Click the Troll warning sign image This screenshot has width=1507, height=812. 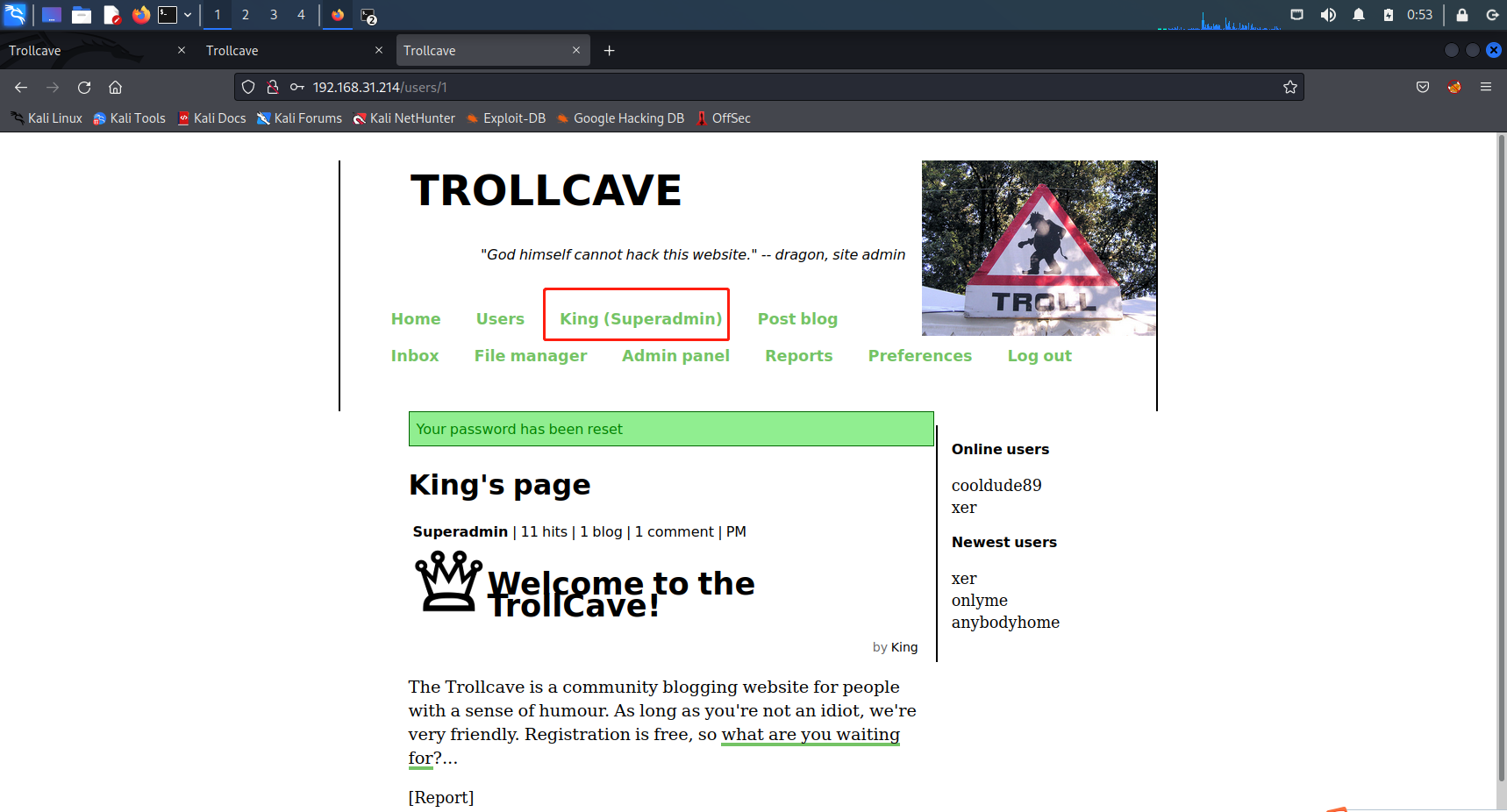1039,248
